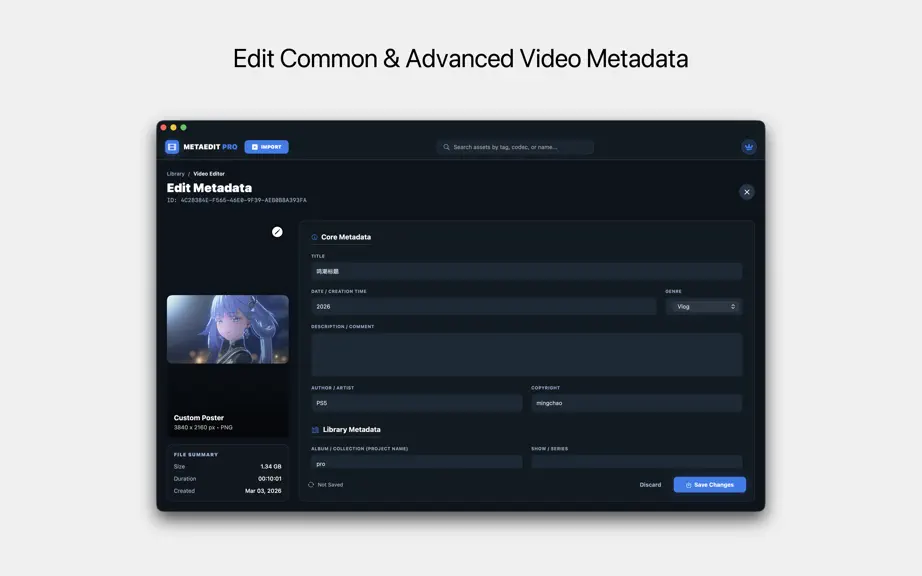Open the crown premium icon

pyautogui.click(x=749, y=147)
